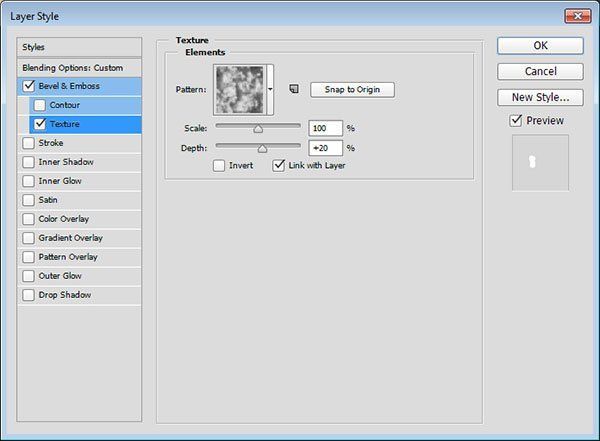The image size is (600, 441).
Task: Open the pattern picker dropdown arrow
Action: click(x=270, y=90)
